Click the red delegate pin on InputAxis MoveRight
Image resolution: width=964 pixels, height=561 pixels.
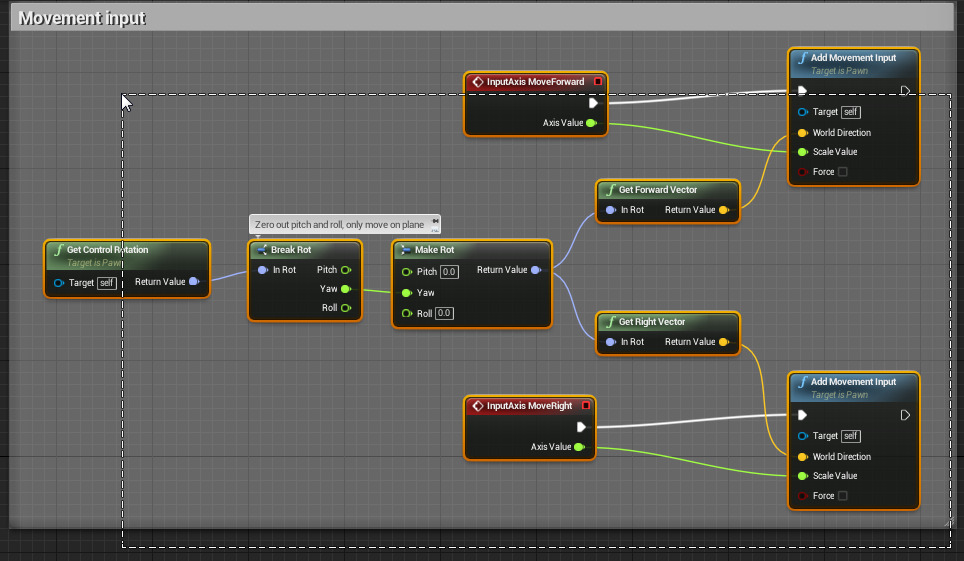click(x=585, y=406)
